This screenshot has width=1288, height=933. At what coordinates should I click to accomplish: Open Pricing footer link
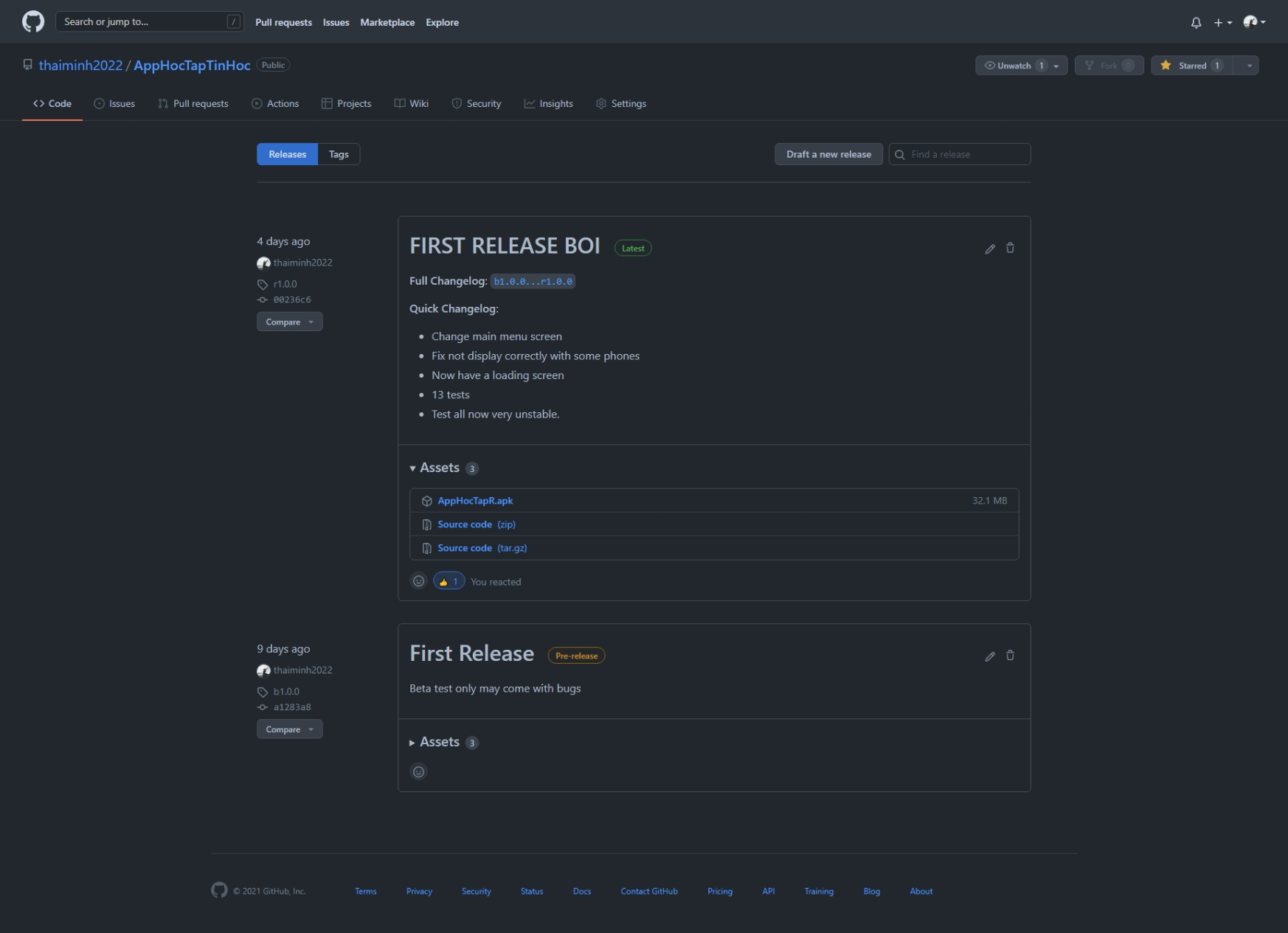[720, 891]
